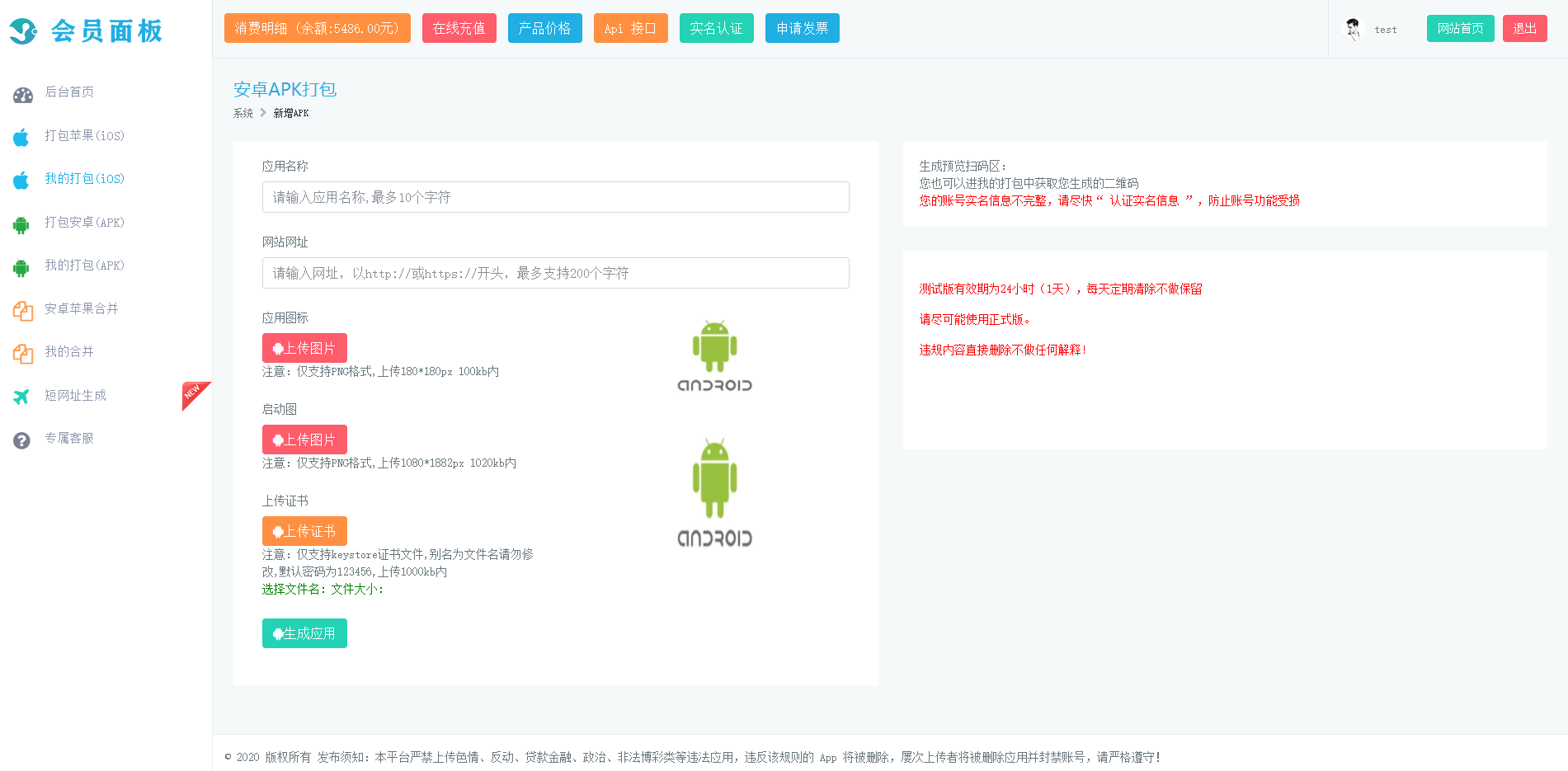
Task: Open 我的合并 in the sidebar
Action: (x=69, y=352)
